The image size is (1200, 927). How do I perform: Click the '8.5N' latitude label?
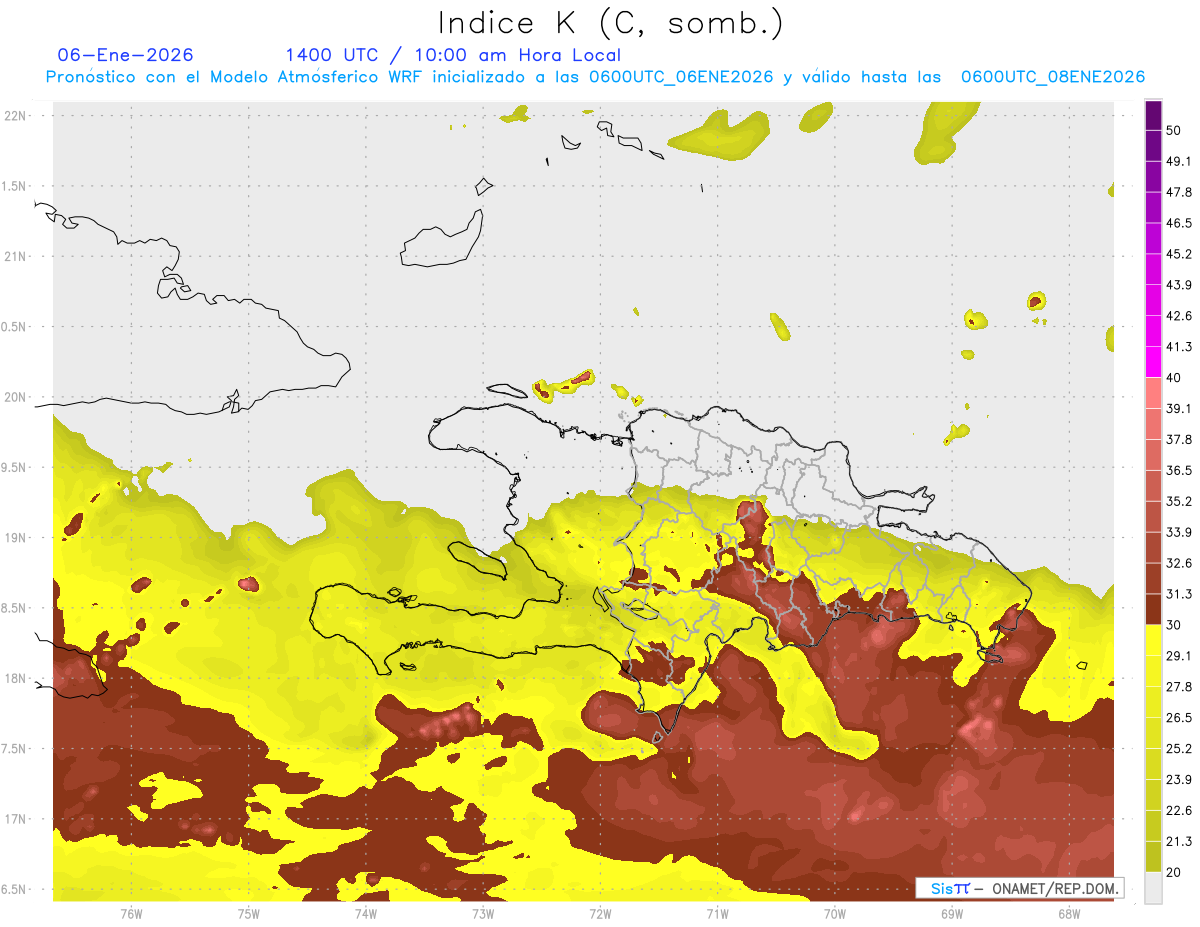click(x=14, y=608)
